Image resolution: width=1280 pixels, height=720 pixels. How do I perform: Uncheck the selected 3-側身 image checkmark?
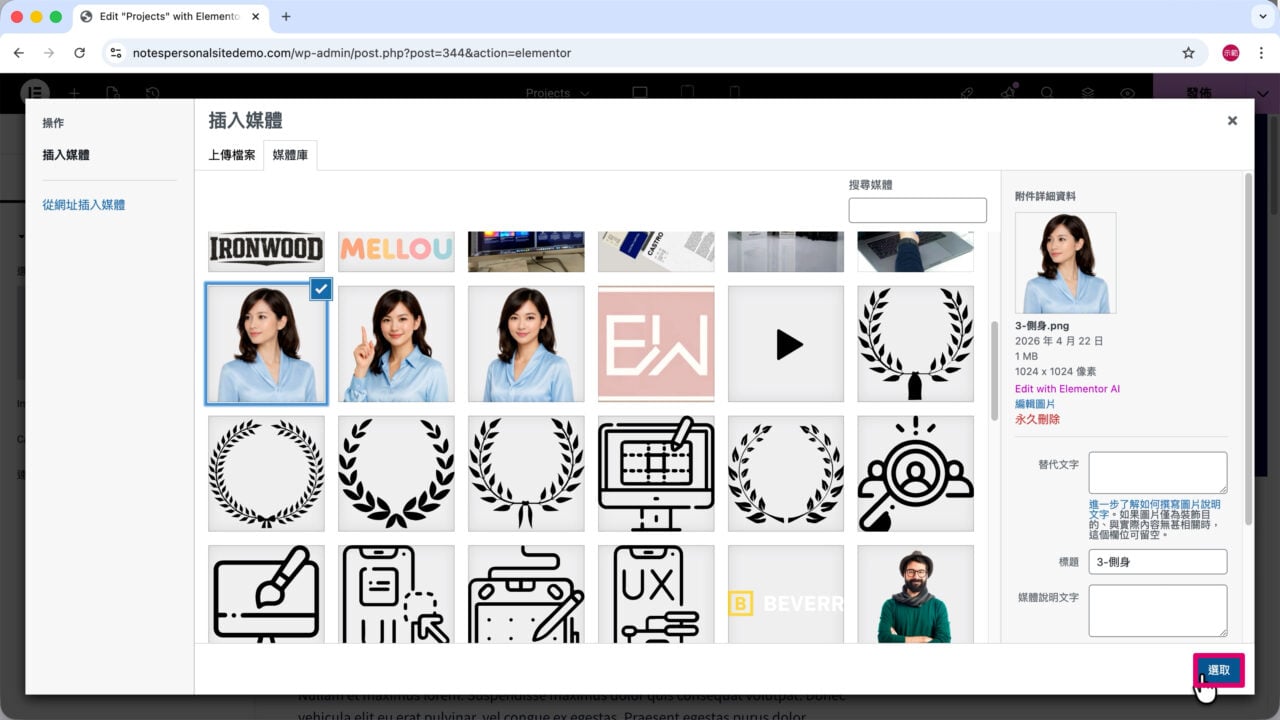pos(320,289)
